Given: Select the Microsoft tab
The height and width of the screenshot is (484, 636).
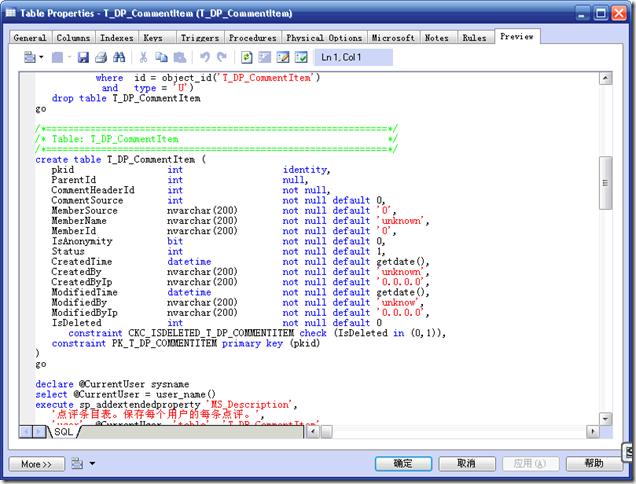Looking at the screenshot, I should [x=393, y=38].
